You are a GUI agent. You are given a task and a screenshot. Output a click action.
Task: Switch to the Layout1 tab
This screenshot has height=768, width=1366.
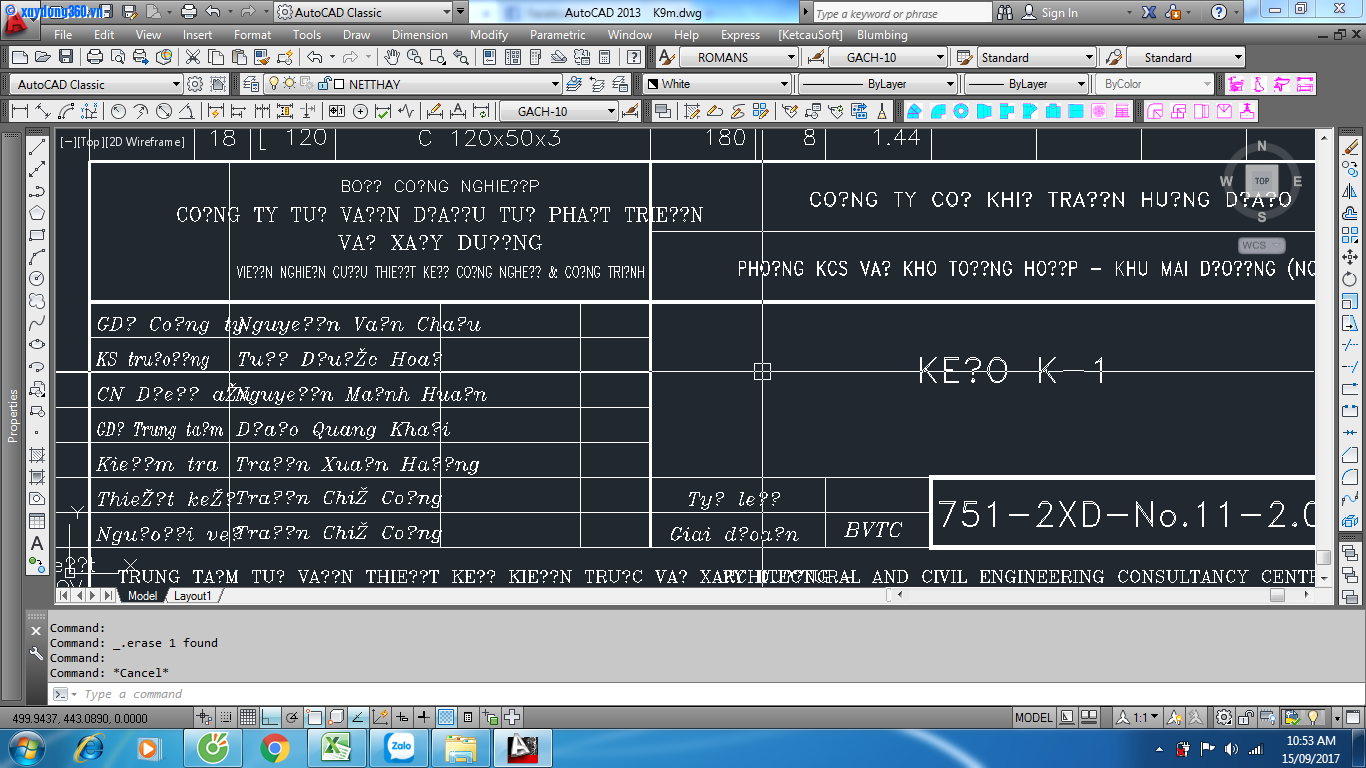[x=192, y=594]
